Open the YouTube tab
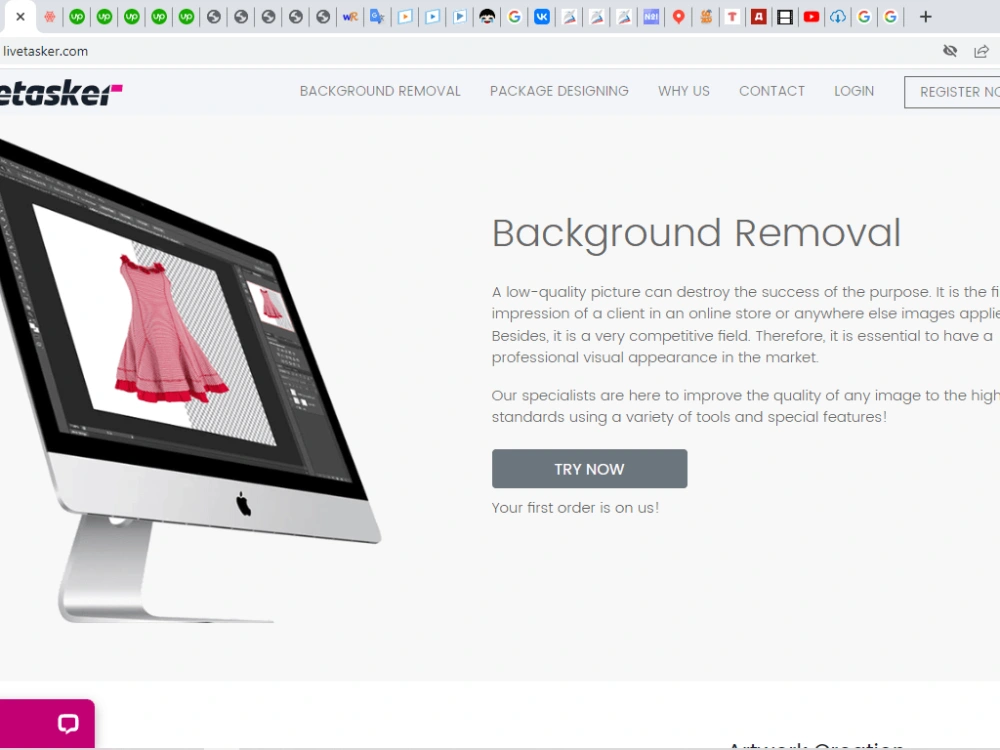1000x750 pixels. point(811,17)
